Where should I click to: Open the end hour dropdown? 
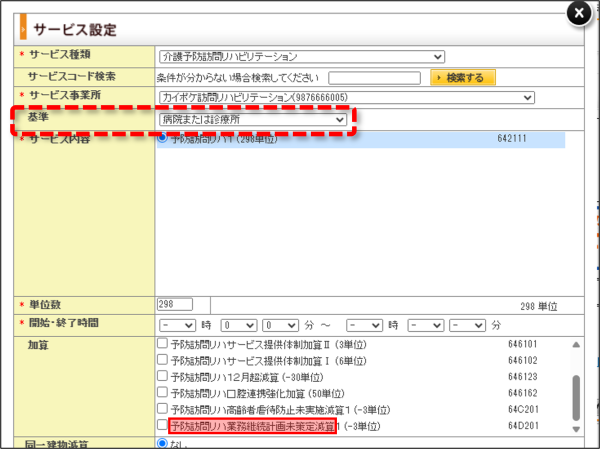coord(364,325)
